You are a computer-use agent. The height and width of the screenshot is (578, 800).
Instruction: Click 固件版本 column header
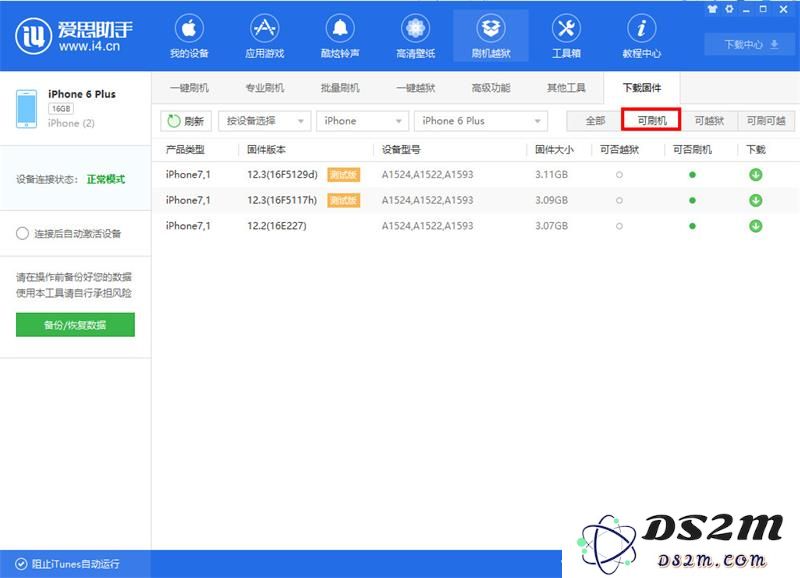click(x=266, y=149)
